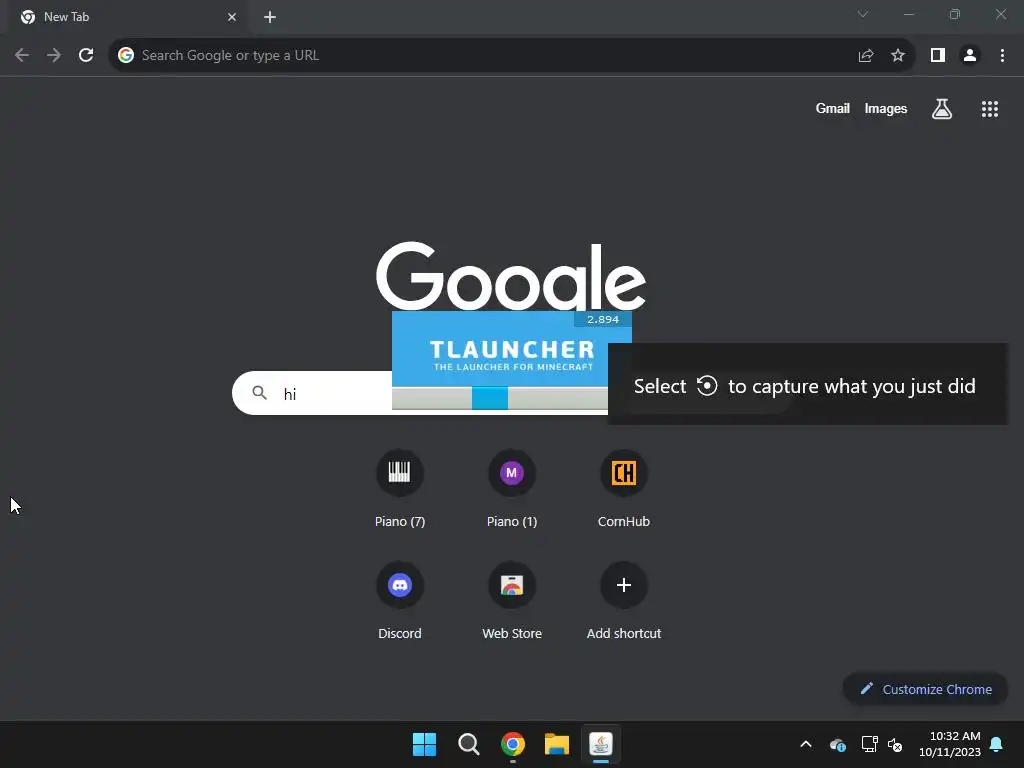Viewport: 1024px width, 768px height.
Task: Close the New Tab tab
Action: coord(232,17)
